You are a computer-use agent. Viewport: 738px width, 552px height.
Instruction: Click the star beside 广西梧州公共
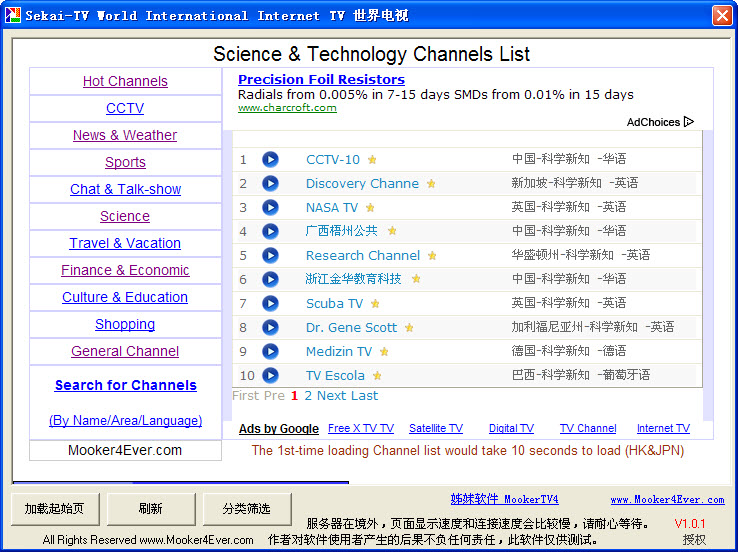click(x=392, y=231)
